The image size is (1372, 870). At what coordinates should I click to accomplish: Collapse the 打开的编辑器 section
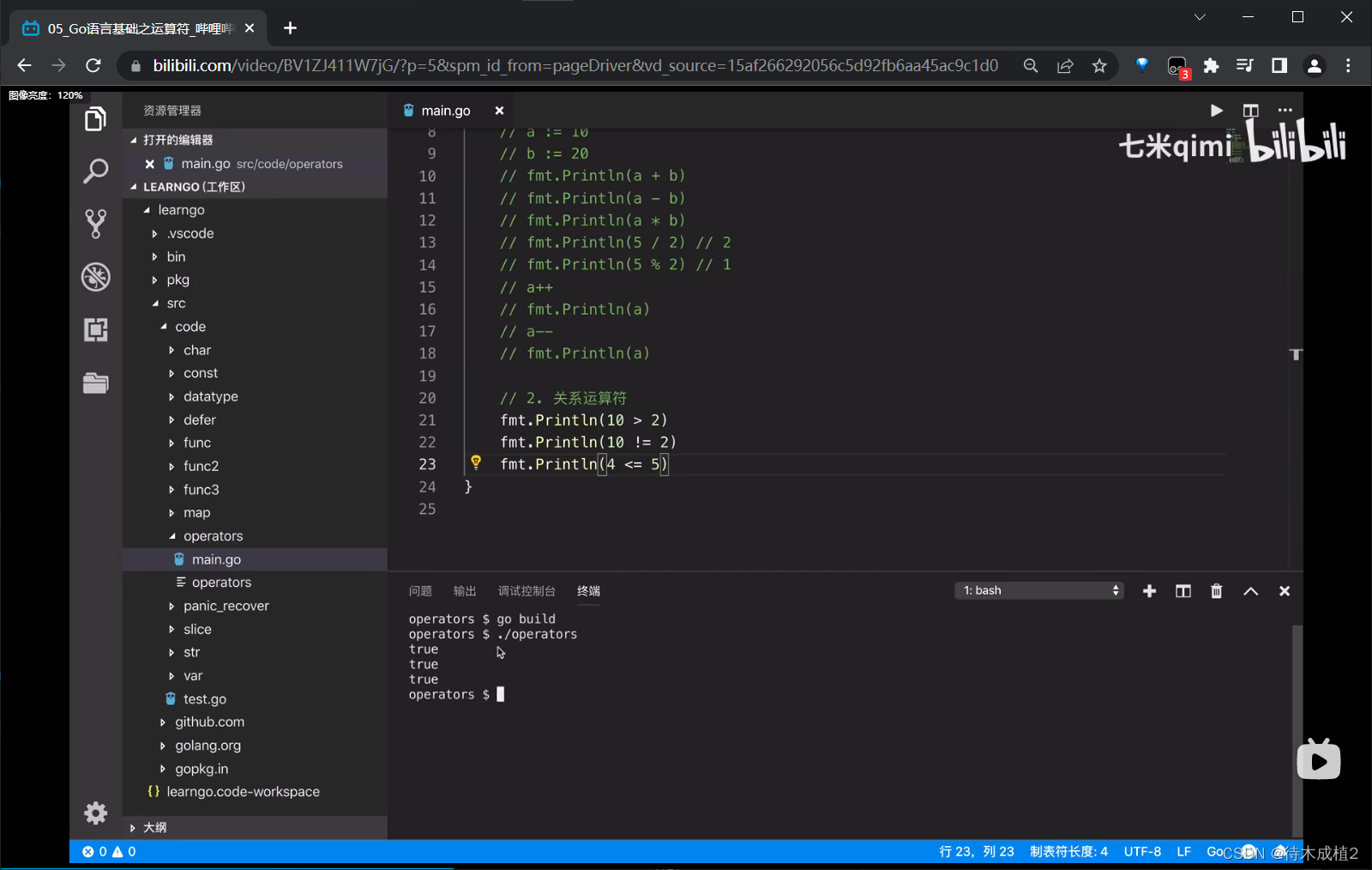coord(255,140)
